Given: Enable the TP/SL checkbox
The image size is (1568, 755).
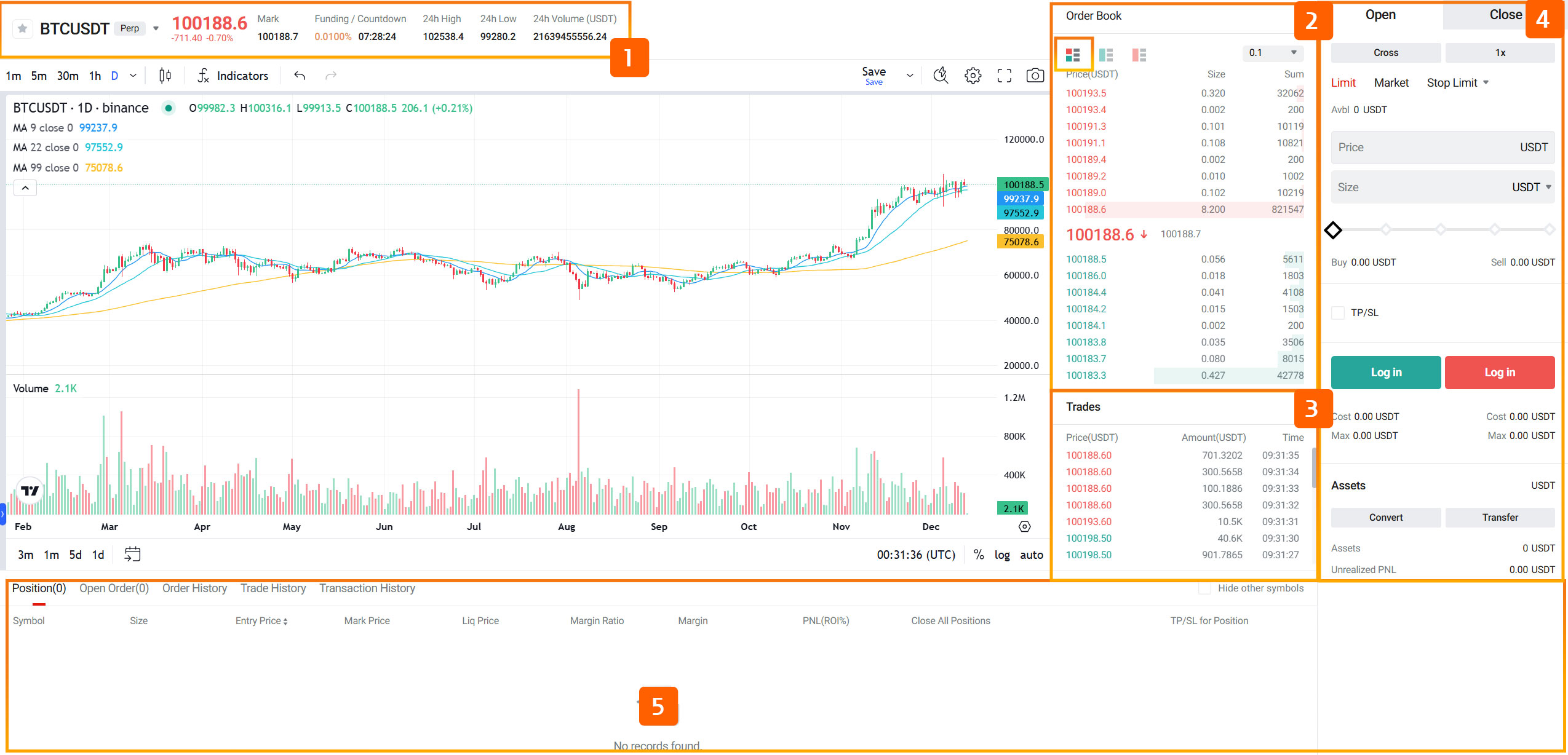Looking at the screenshot, I should (x=1338, y=313).
